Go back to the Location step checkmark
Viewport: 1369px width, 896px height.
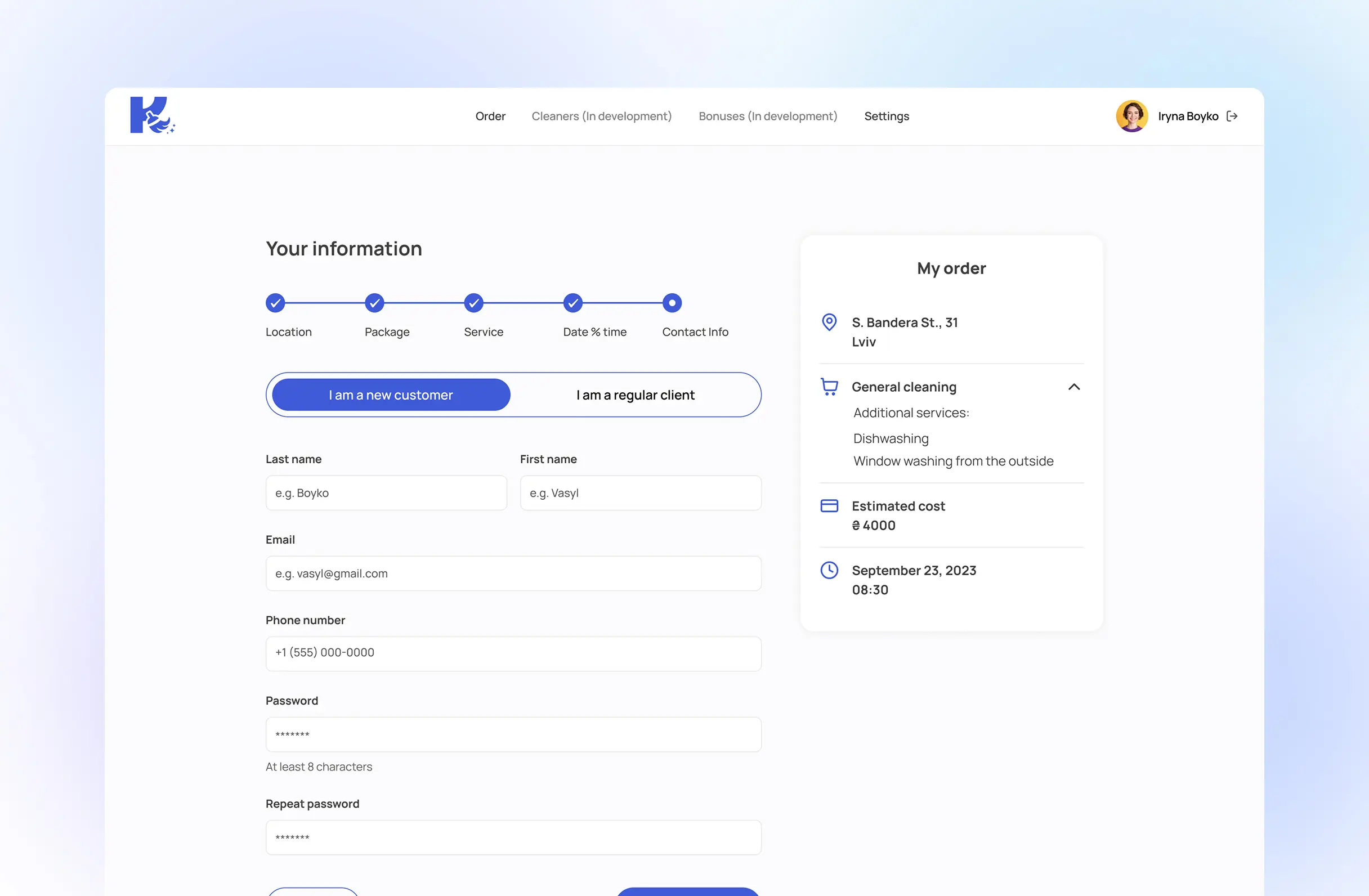tap(275, 303)
